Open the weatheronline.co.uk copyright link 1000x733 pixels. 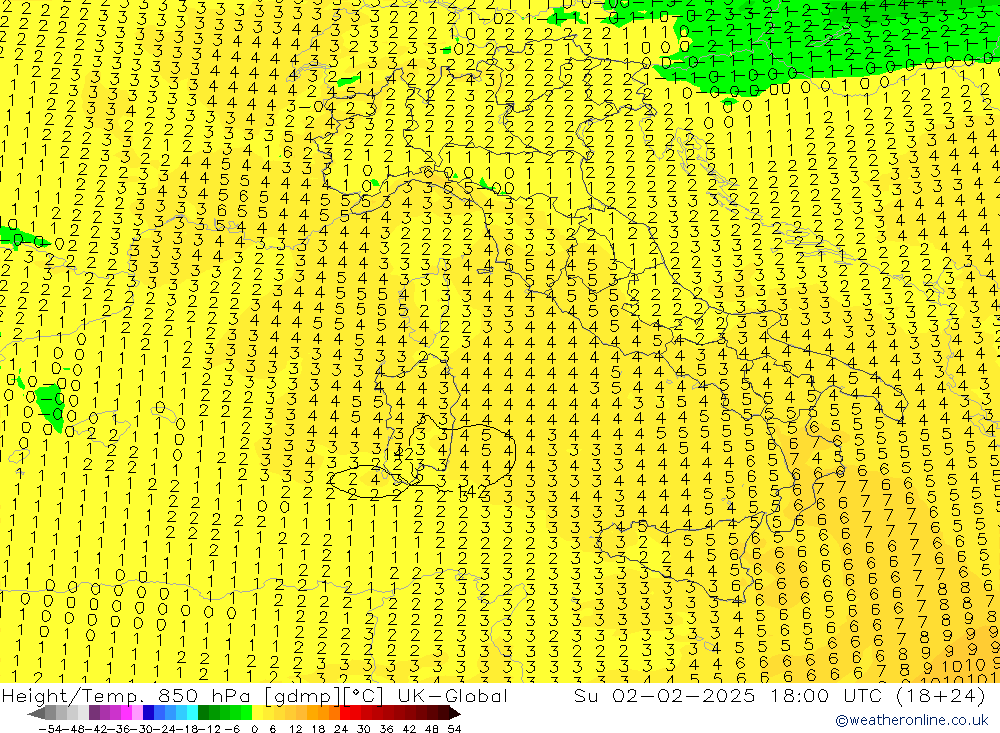[x=911, y=720]
